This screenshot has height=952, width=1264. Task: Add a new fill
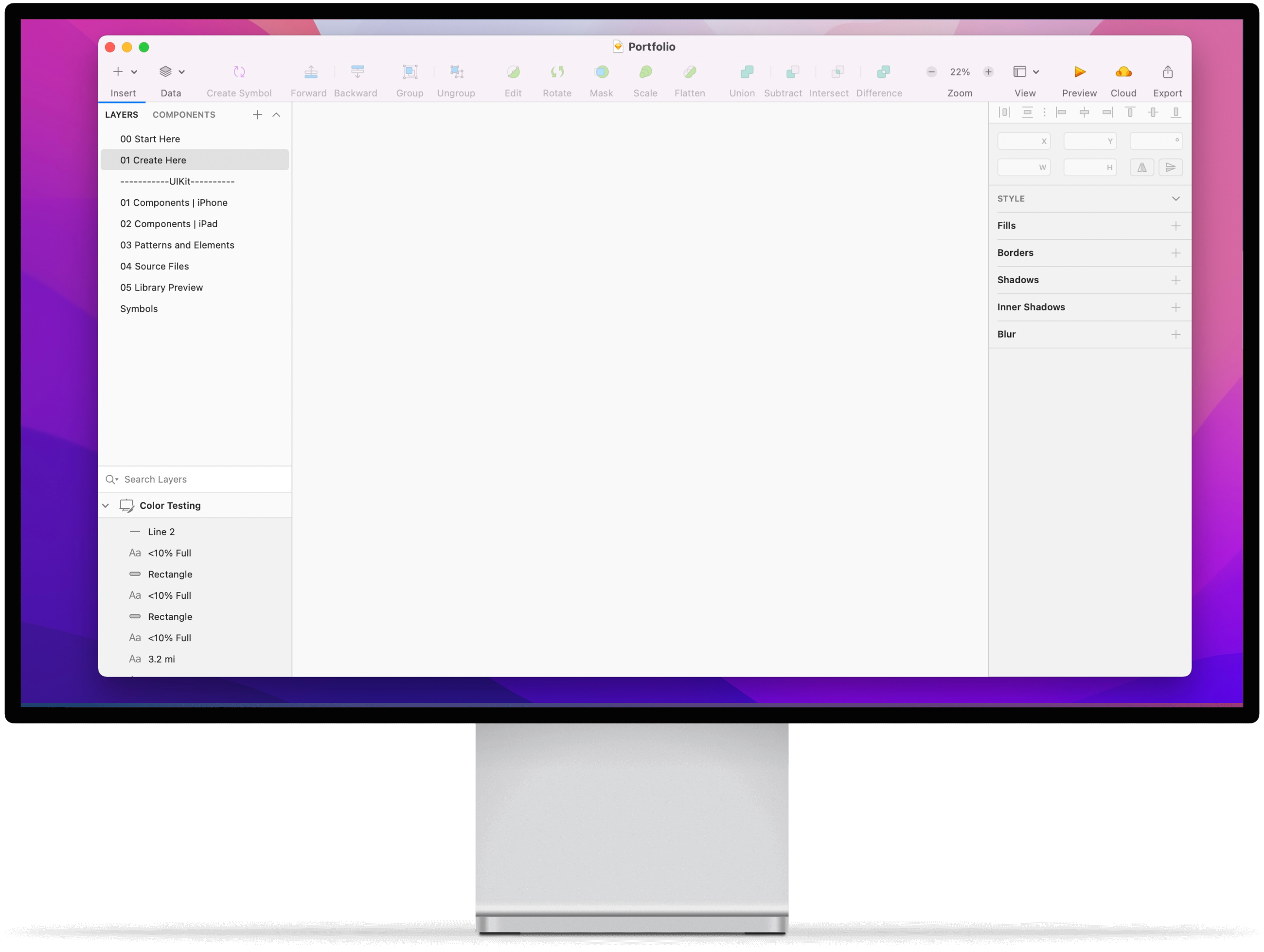(x=1175, y=226)
